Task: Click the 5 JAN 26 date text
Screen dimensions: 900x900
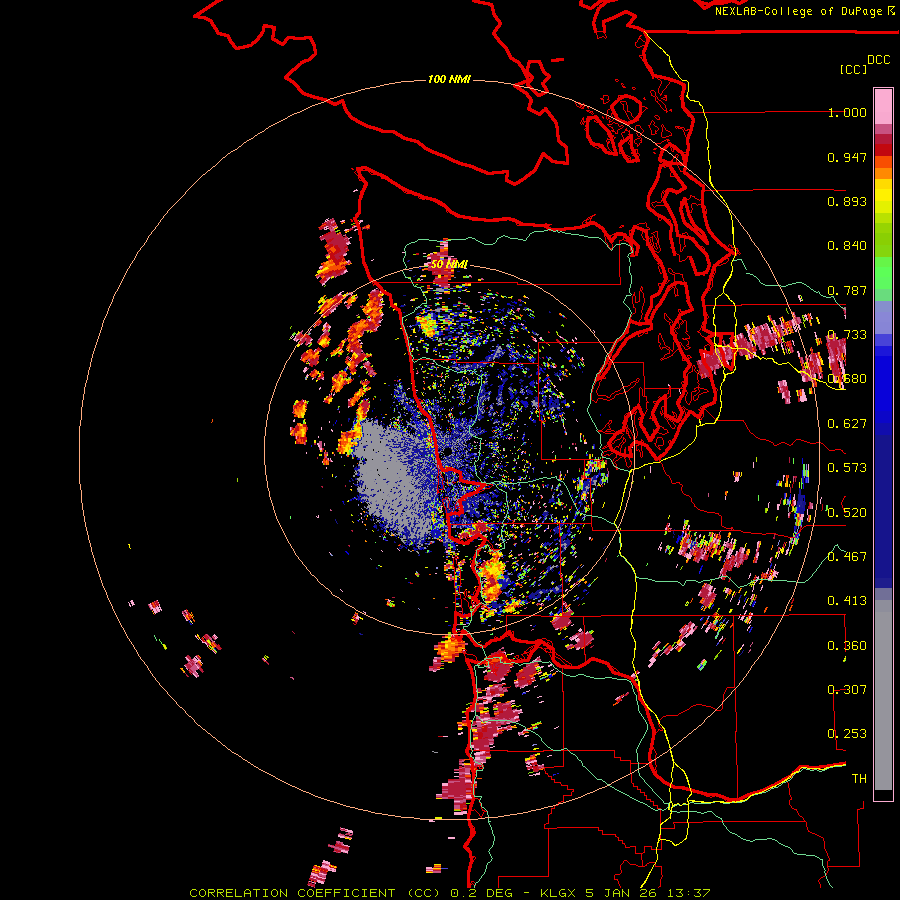Action: tap(623, 893)
